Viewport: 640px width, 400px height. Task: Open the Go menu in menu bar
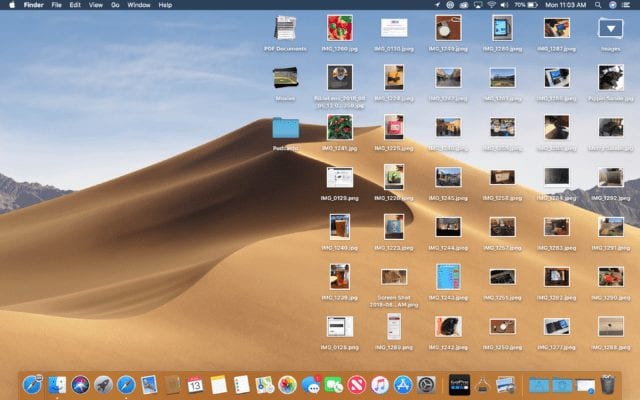click(x=115, y=5)
